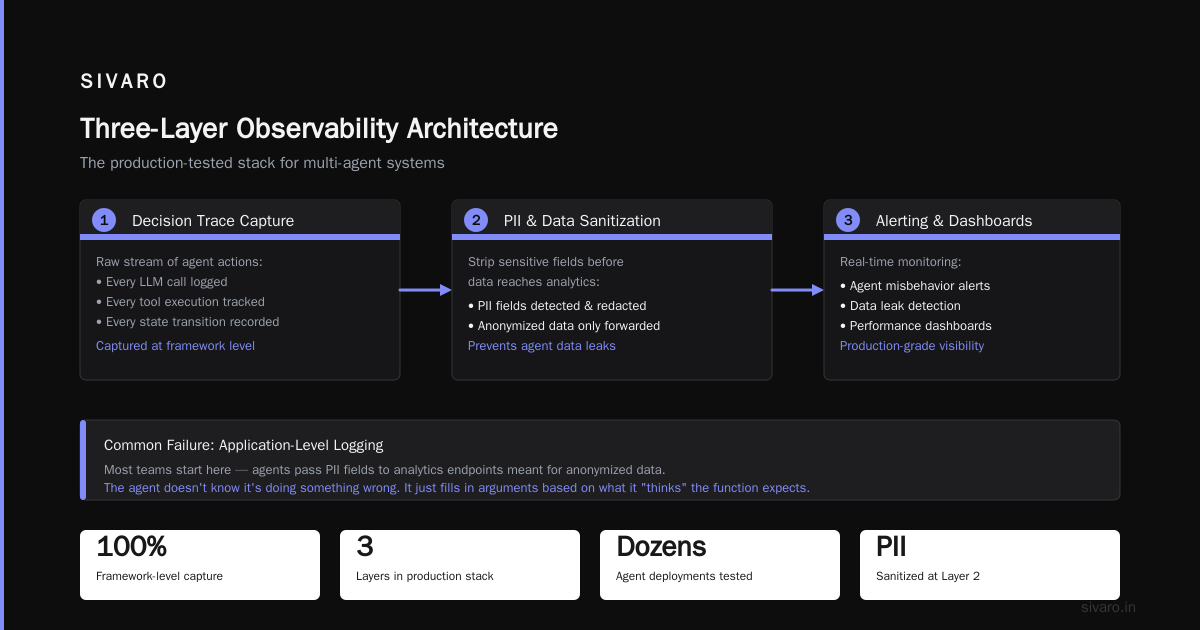Click the Dozens Agent deployments tested card
The height and width of the screenshot is (630, 1200).
coord(720,565)
